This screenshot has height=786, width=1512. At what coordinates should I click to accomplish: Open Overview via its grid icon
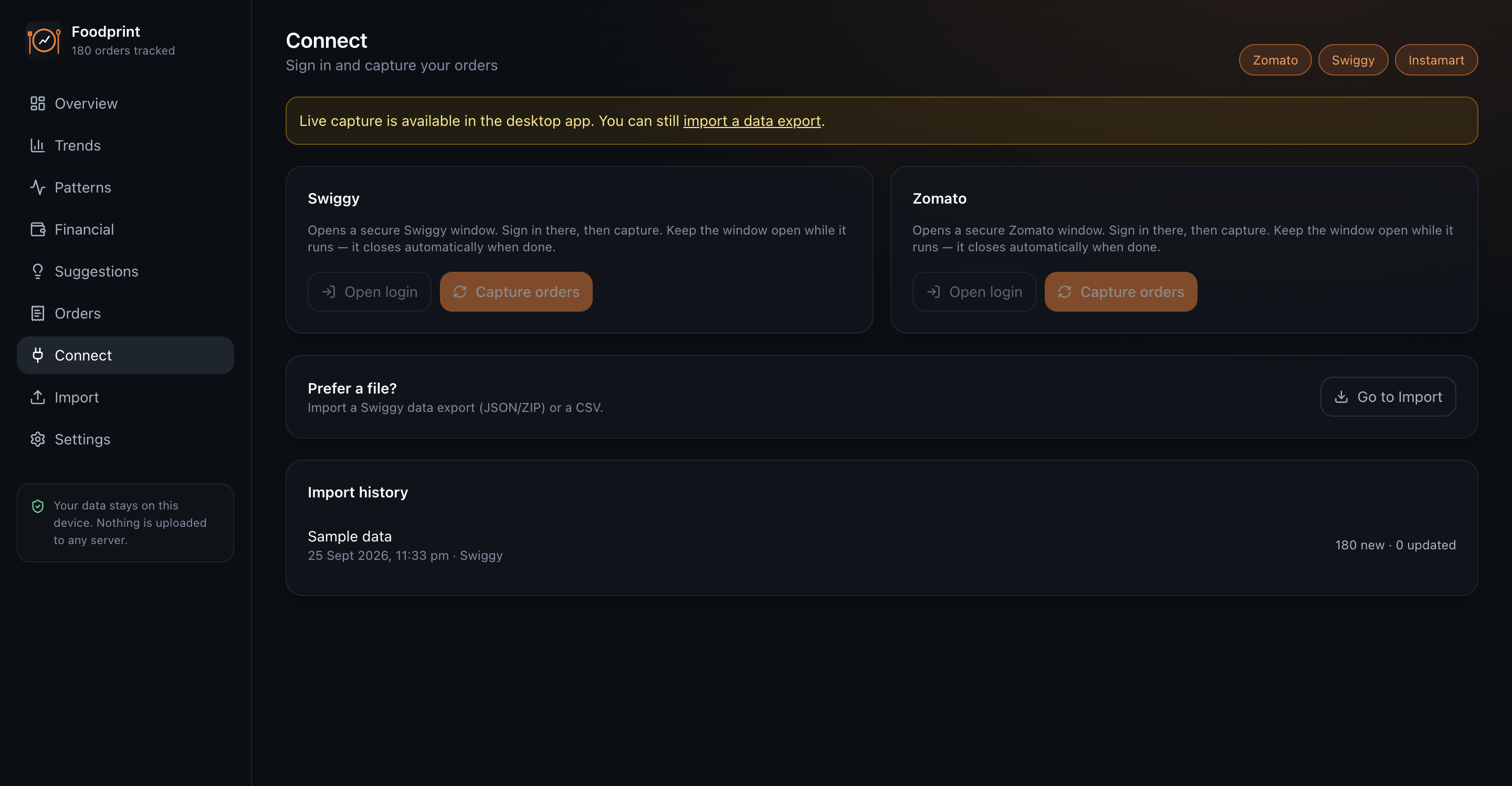(x=38, y=103)
